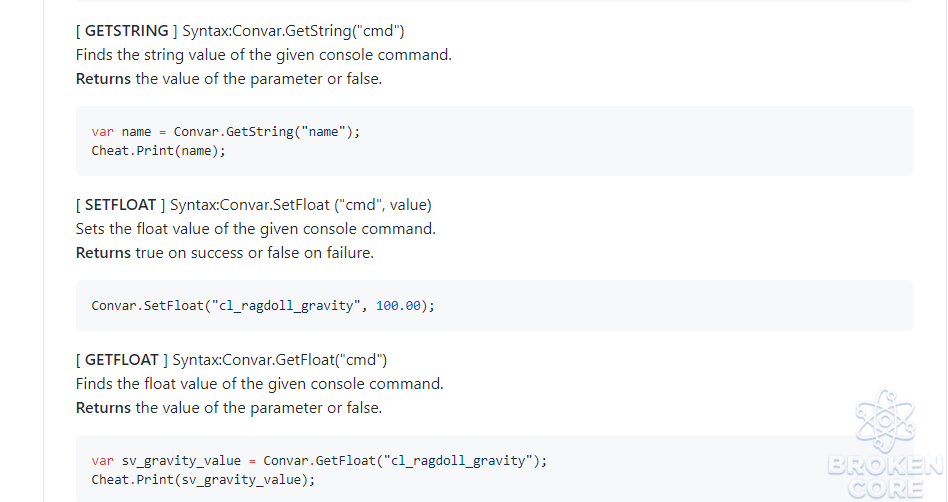The height and width of the screenshot is (502, 948).
Task: Click 'Sets the float value' description line
Action: pyautogui.click(x=256, y=229)
